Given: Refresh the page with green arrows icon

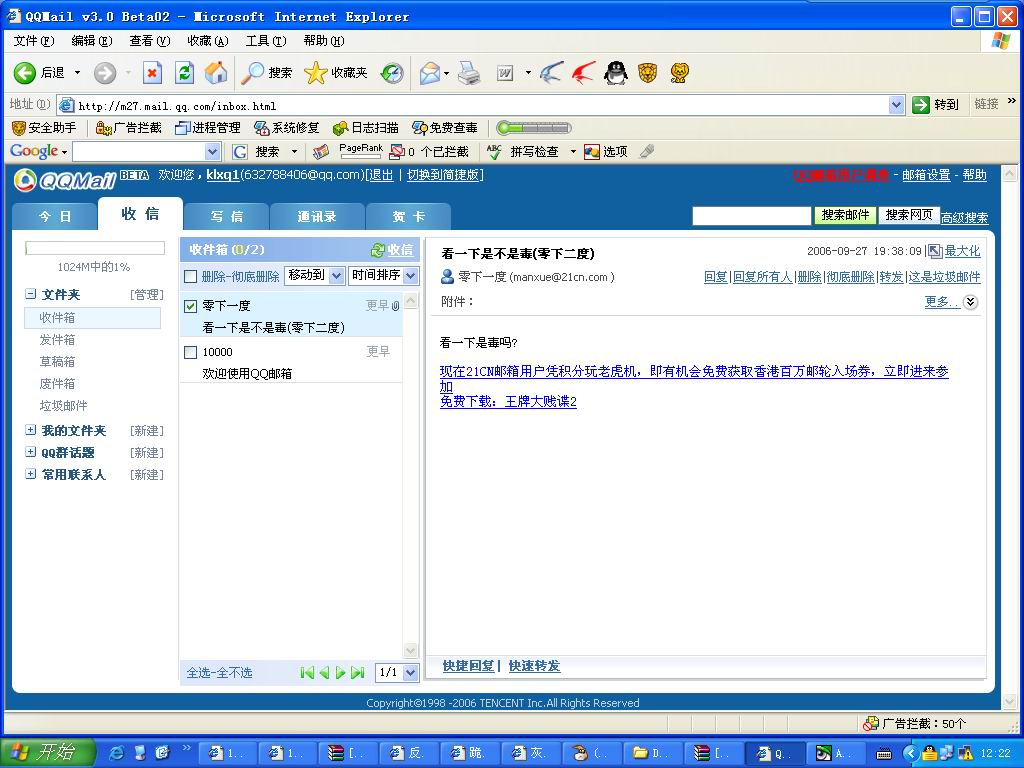Looking at the screenshot, I should click(x=184, y=72).
